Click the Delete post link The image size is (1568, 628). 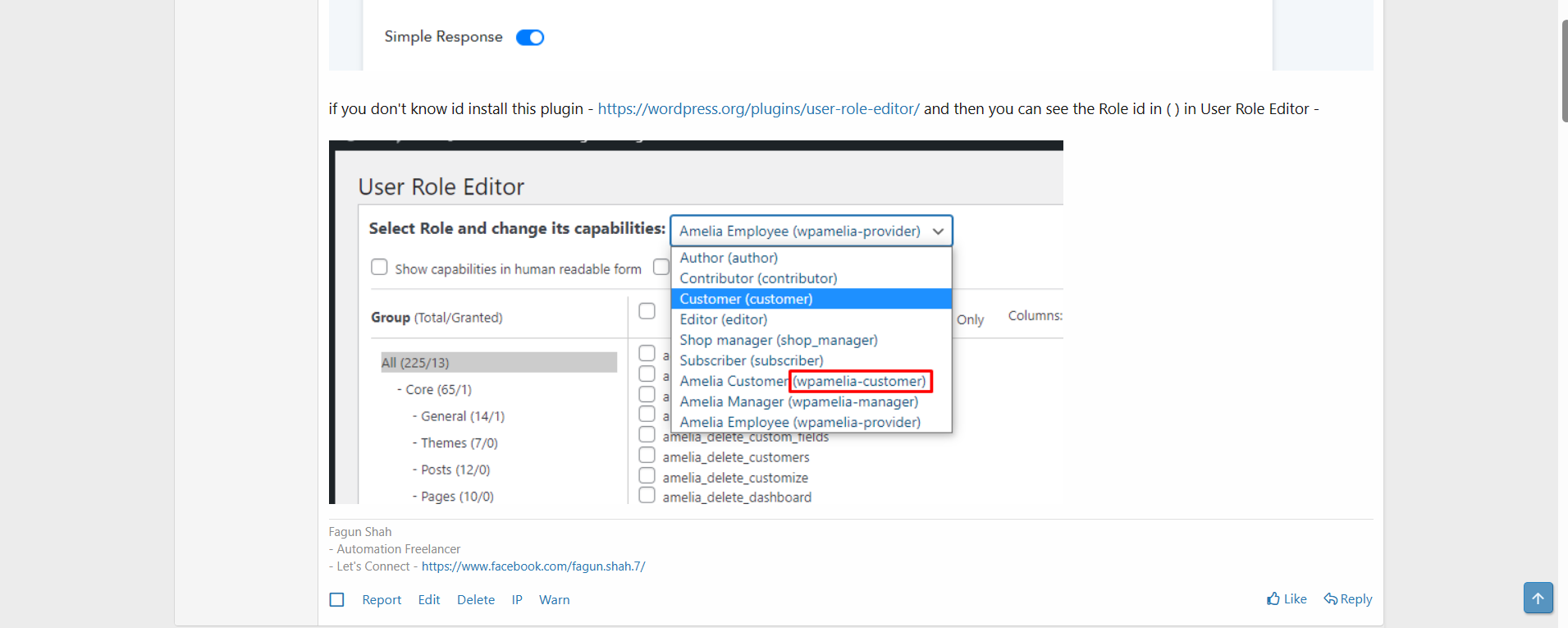click(x=476, y=599)
